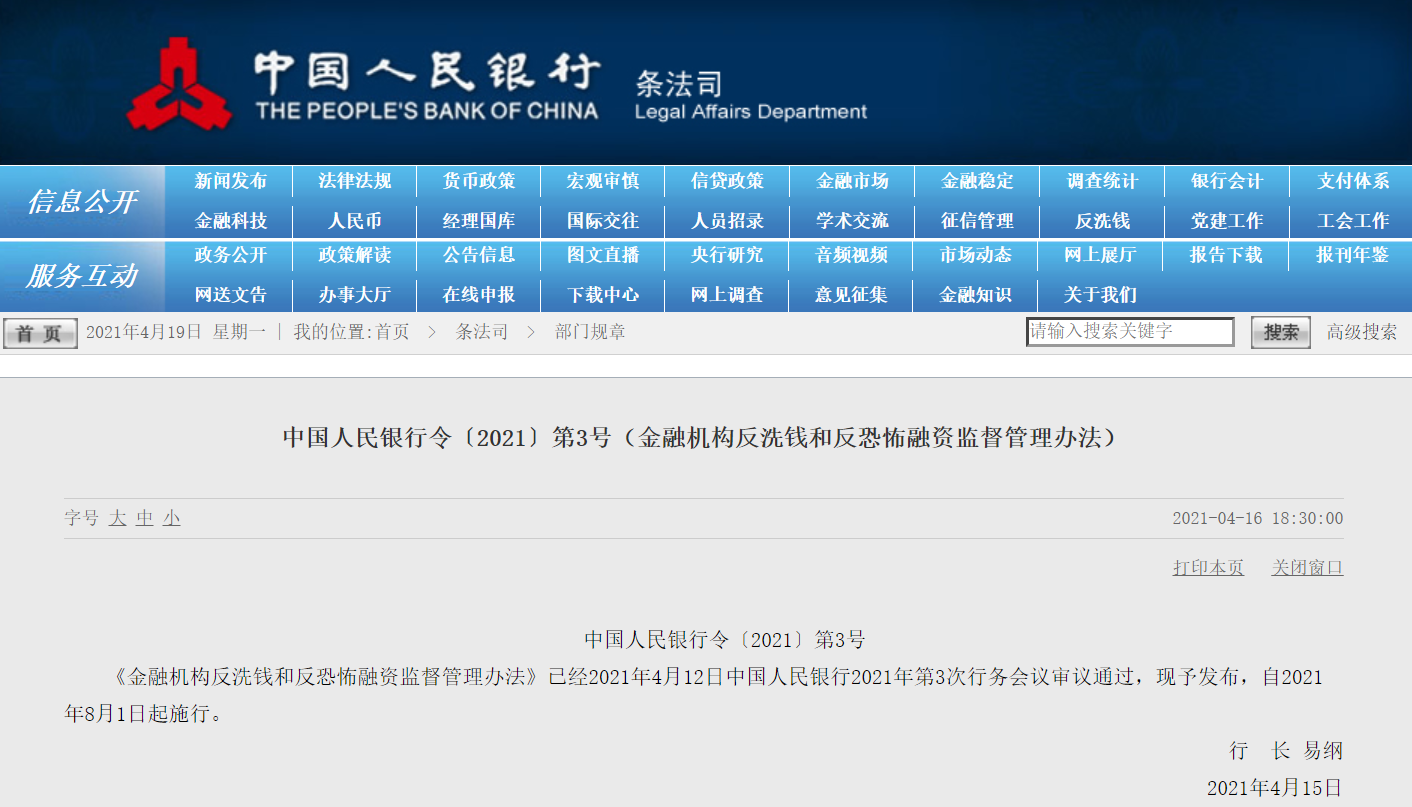Select the 宏观审慎 menu item

click(603, 181)
